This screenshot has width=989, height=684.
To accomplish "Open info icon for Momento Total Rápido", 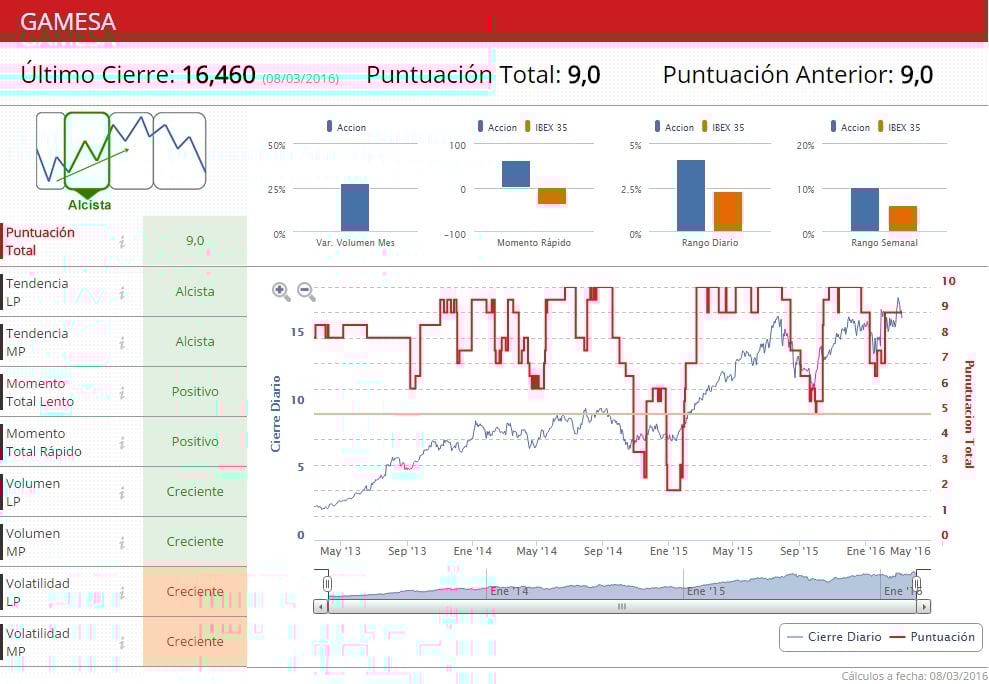I will tap(122, 442).
